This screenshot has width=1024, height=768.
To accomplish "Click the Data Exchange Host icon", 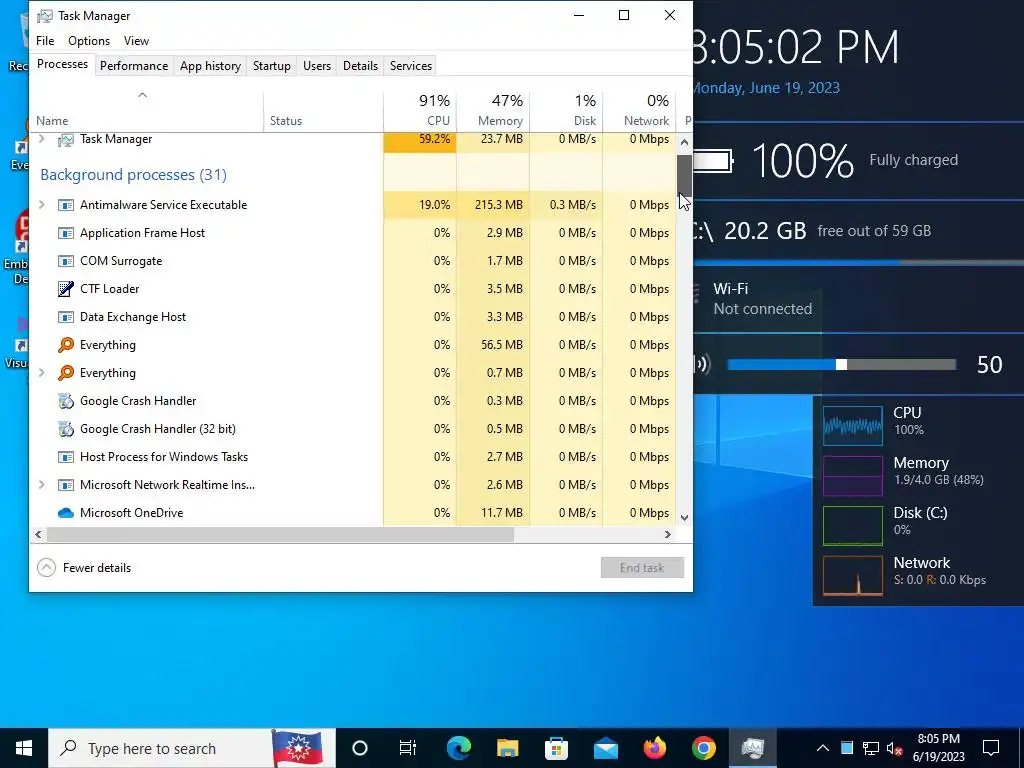I will pos(65,317).
